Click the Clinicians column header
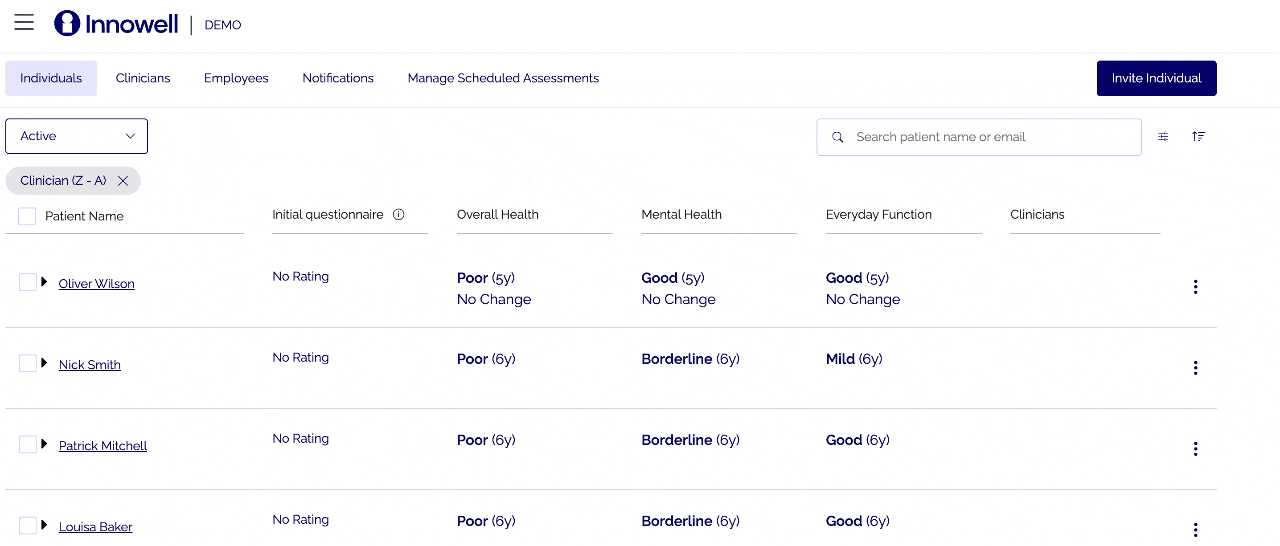The image size is (1280, 546). (1037, 215)
